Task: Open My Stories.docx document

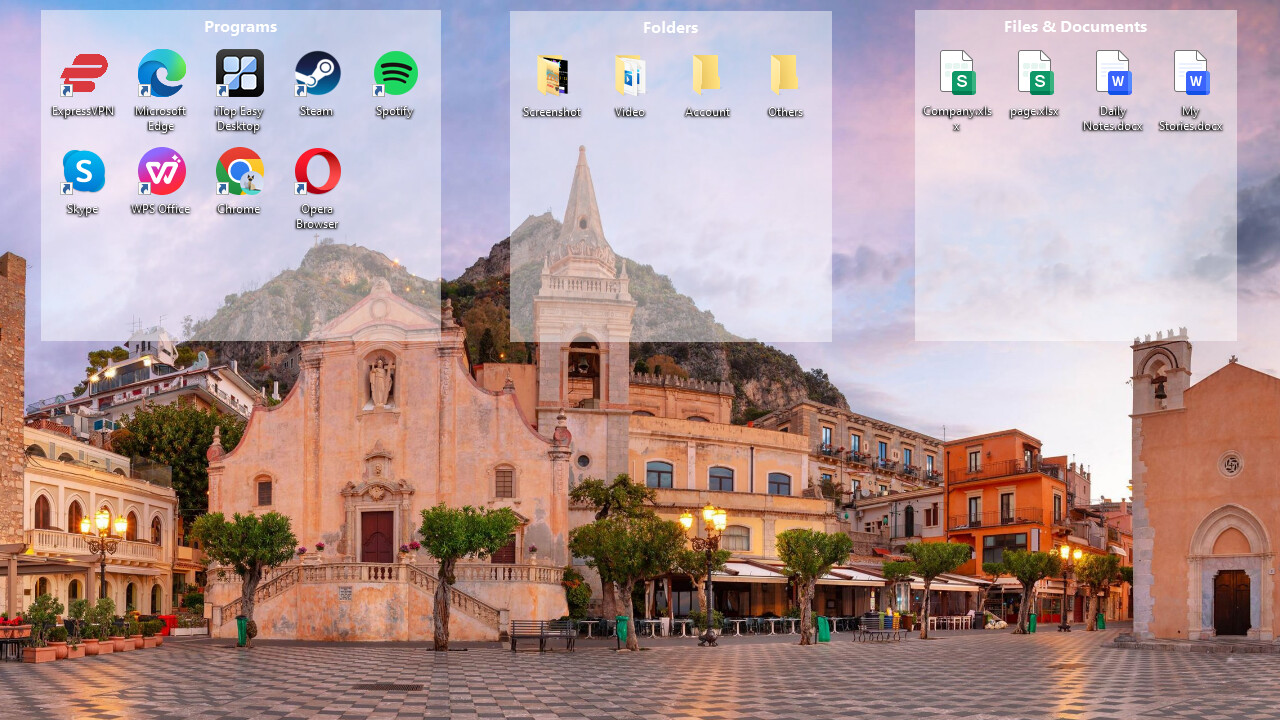Action: coord(1191,73)
